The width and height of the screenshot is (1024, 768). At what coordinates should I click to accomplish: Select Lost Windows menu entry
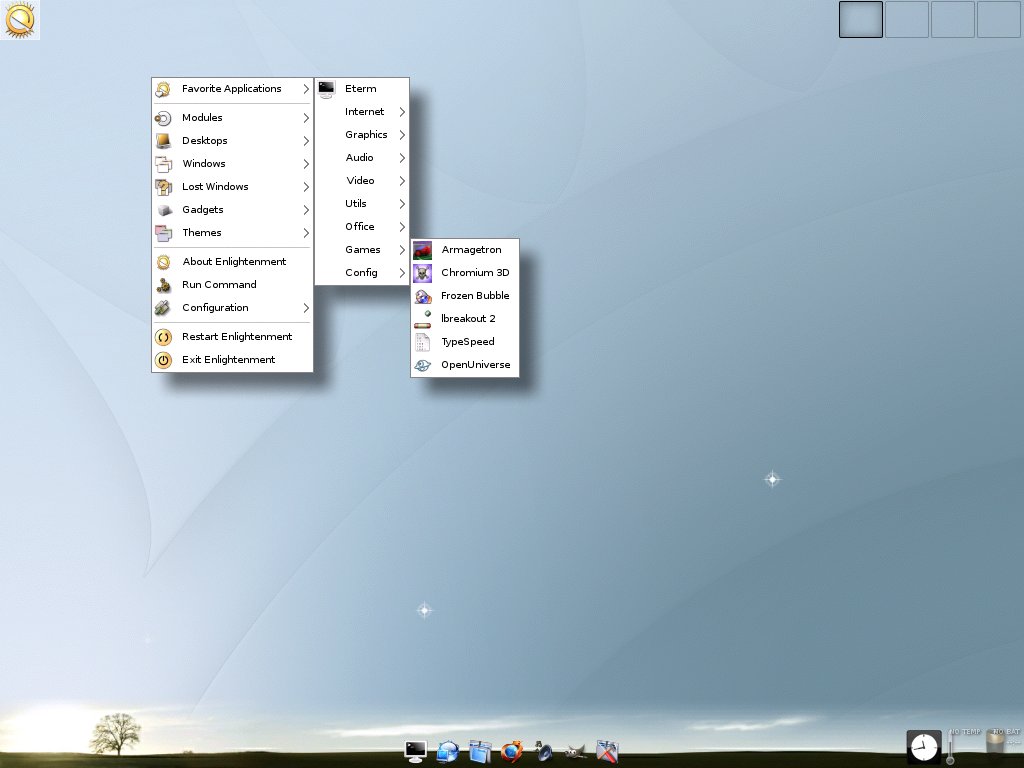(232, 187)
